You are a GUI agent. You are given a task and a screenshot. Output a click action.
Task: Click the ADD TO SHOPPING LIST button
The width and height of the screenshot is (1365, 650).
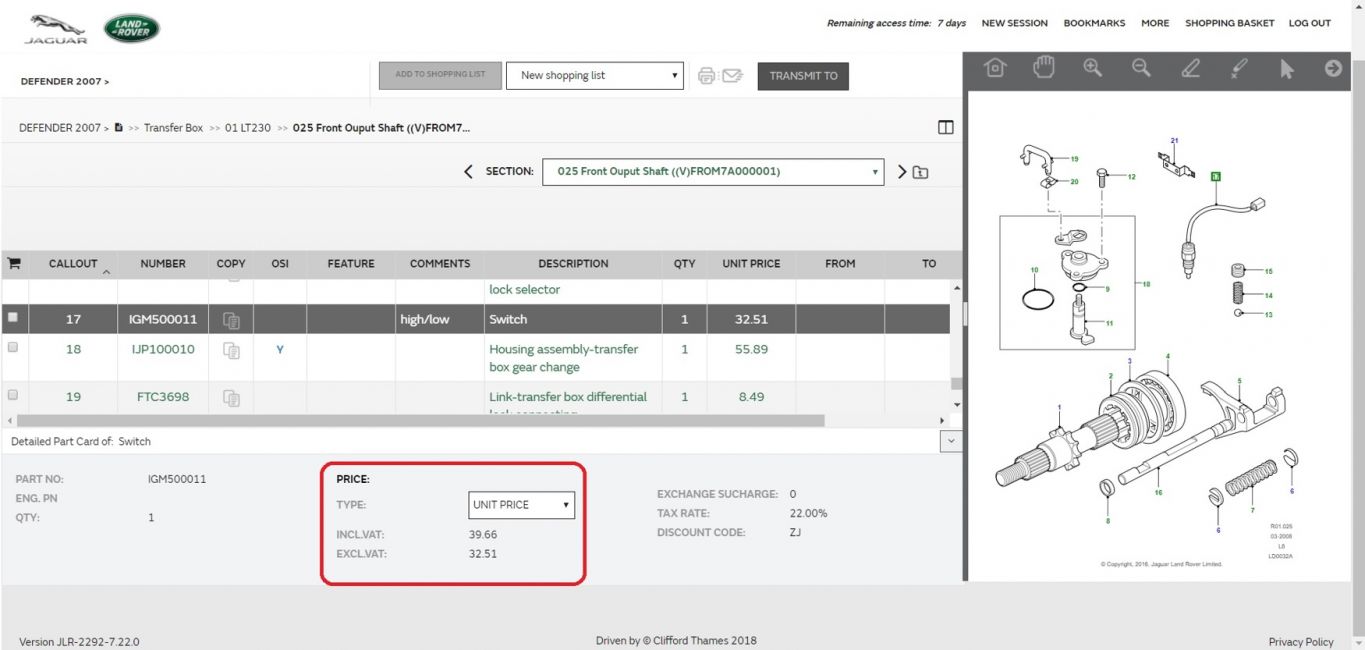click(x=440, y=75)
